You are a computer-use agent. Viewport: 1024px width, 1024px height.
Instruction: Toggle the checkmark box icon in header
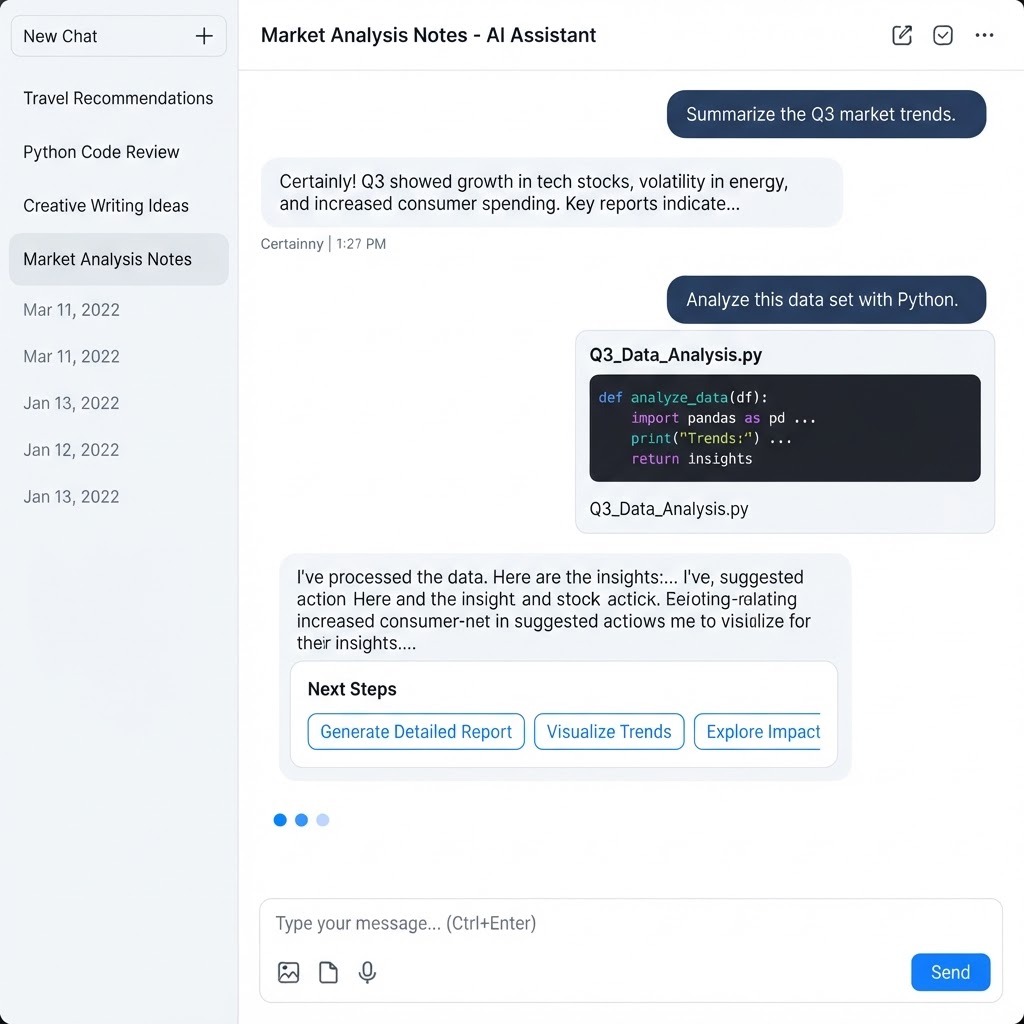point(942,35)
